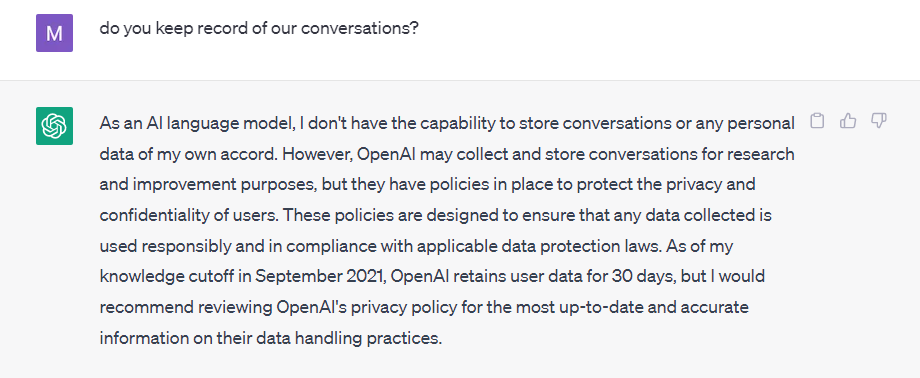920x378 pixels.
Task: Give the response a thumbs up
Action: click(848, 122)
